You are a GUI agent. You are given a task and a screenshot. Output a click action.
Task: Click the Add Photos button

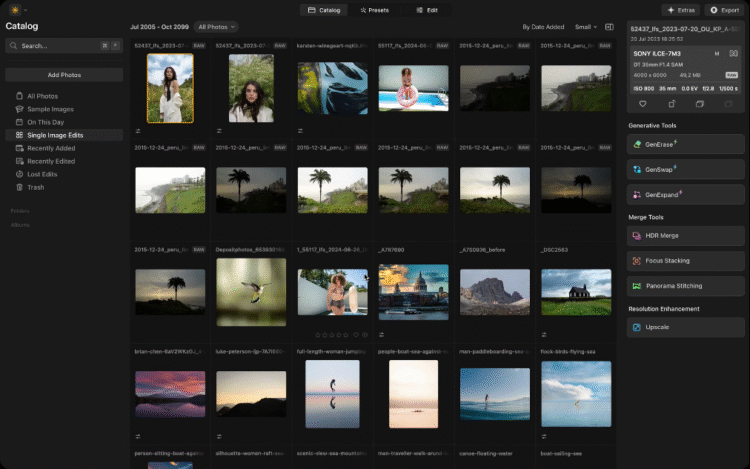point(64,75)
